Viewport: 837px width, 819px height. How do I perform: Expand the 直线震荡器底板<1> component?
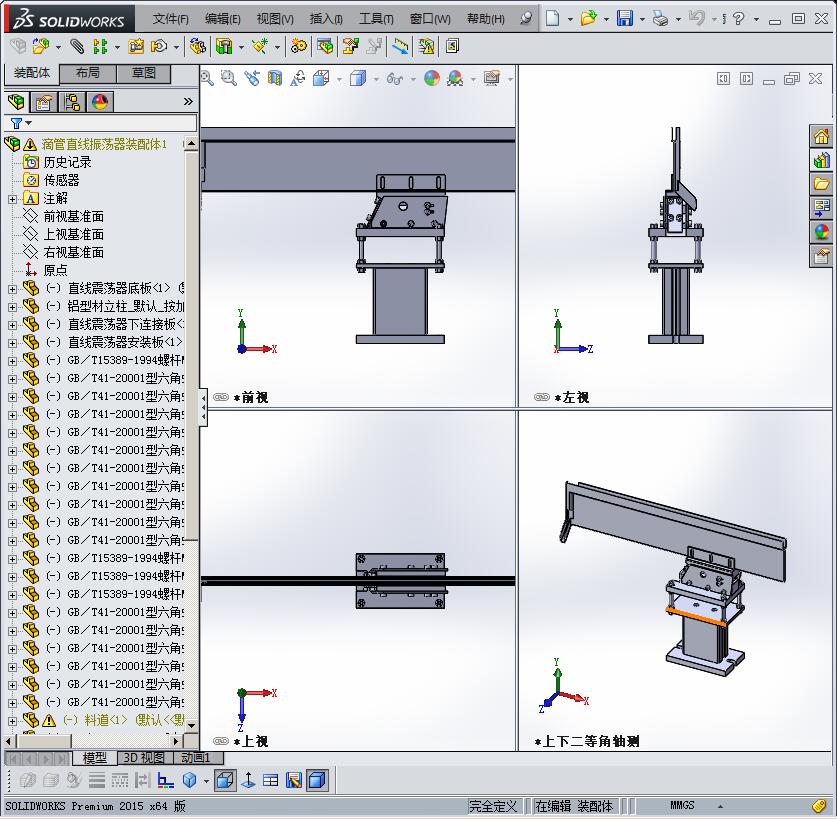(12, 289)
